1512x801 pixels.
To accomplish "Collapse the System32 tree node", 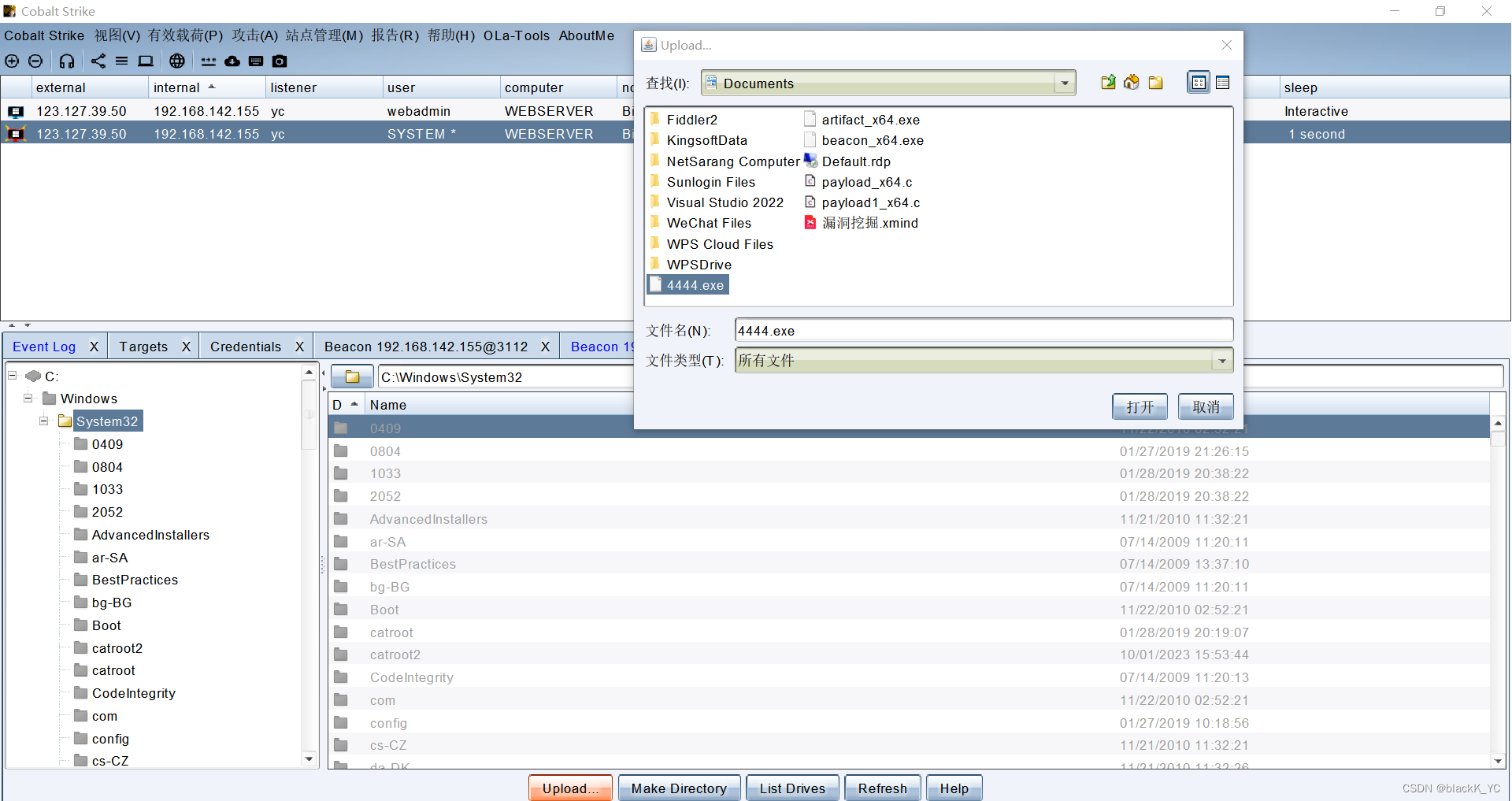I will (x=44, y=421).
